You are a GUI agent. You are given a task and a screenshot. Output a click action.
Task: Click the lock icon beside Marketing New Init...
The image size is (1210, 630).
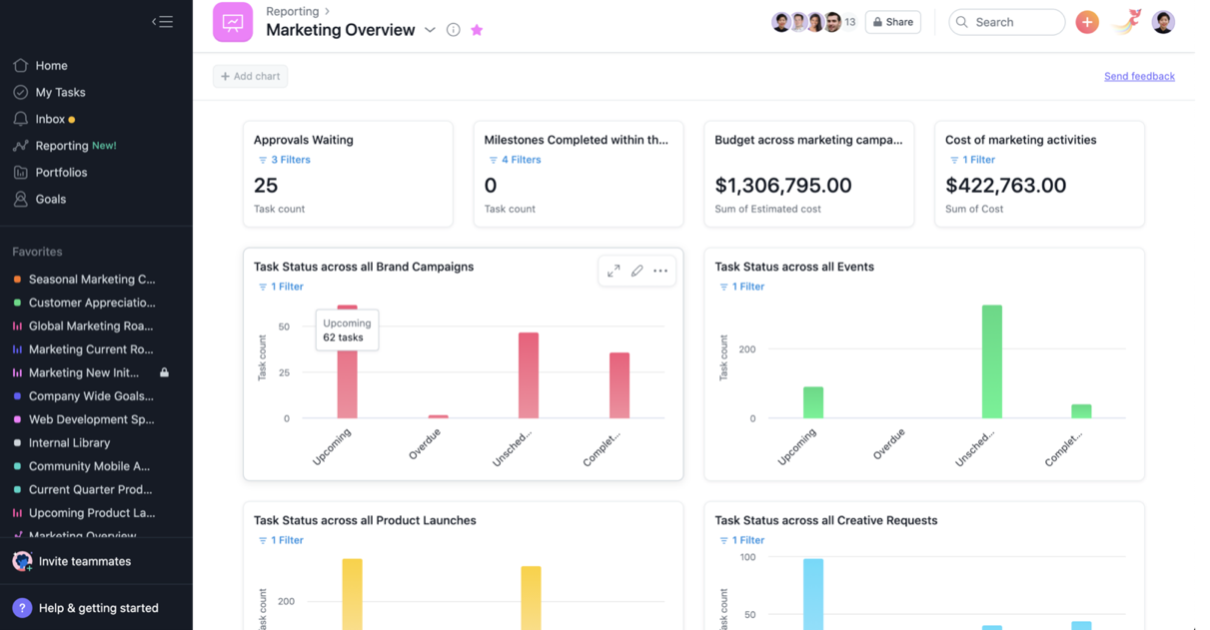164,373
